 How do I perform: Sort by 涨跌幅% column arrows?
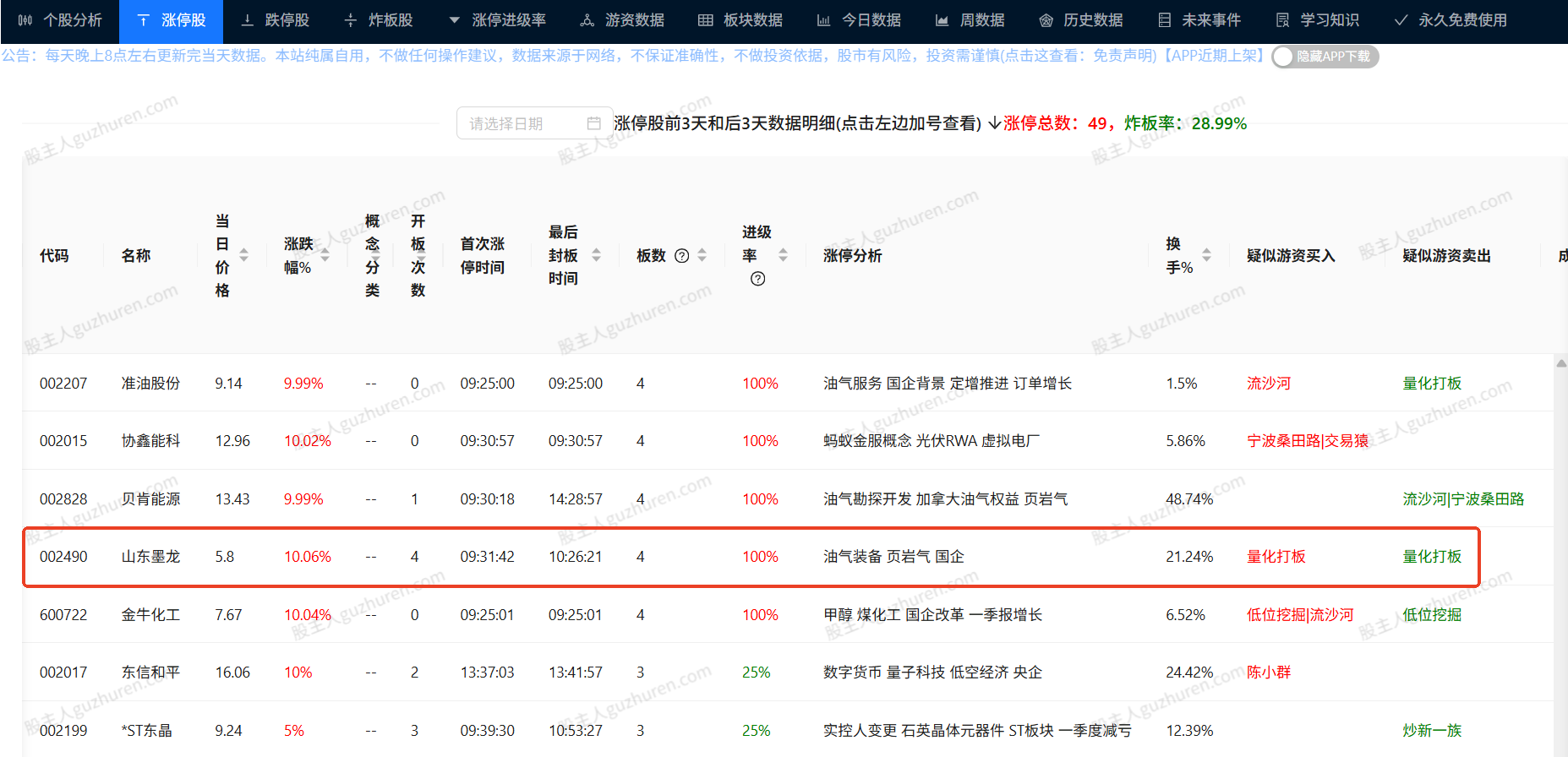(x=325, y=255)
